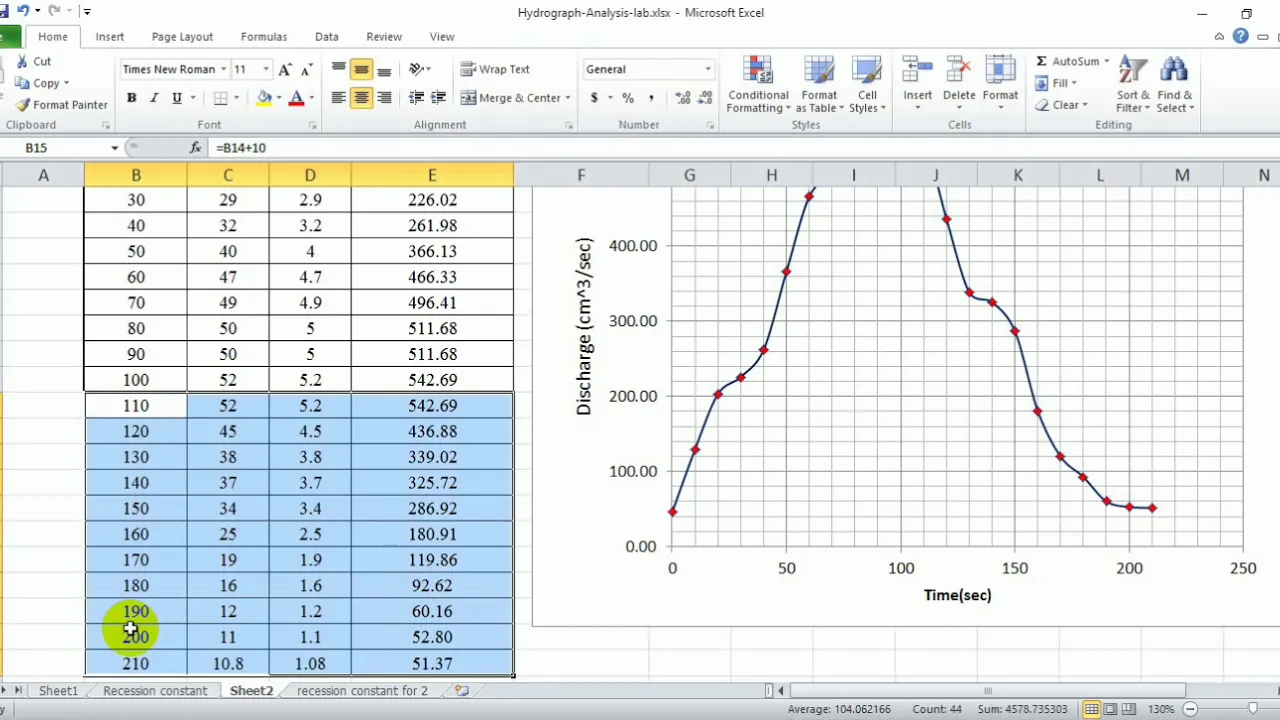Open the Data tab
This screenshot has height=720, width=1280.
coord(327,36)
